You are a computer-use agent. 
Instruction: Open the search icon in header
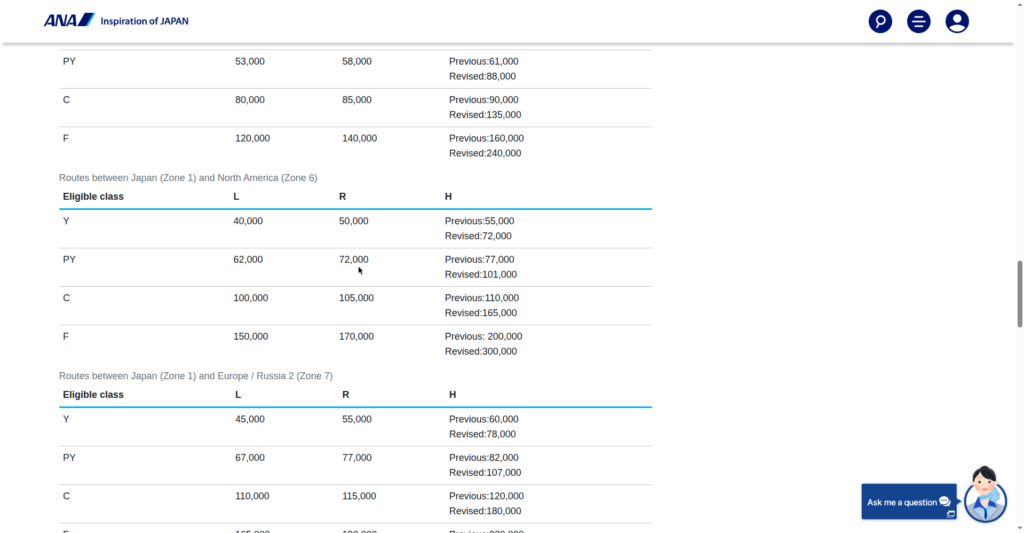tap(880, 22)
